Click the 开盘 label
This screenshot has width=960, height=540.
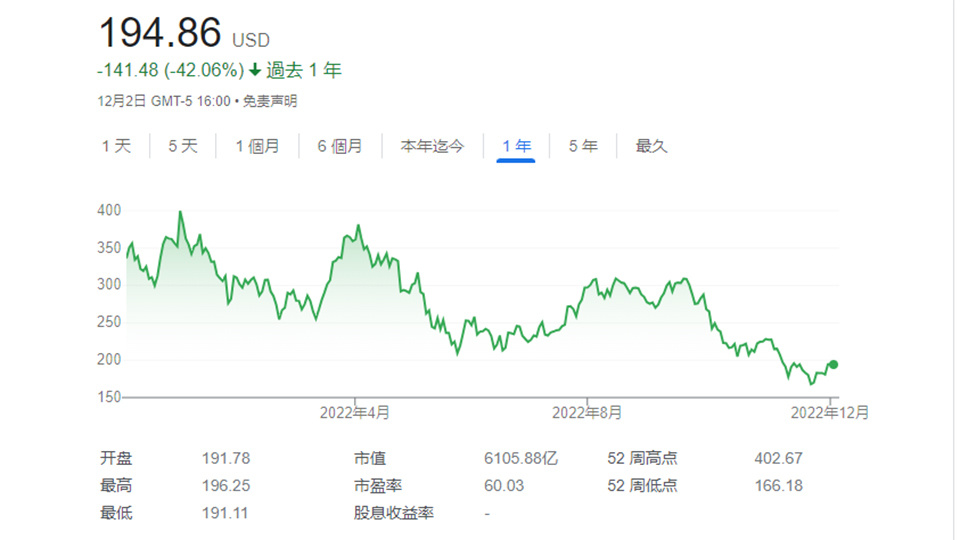(x=116, y=458)
